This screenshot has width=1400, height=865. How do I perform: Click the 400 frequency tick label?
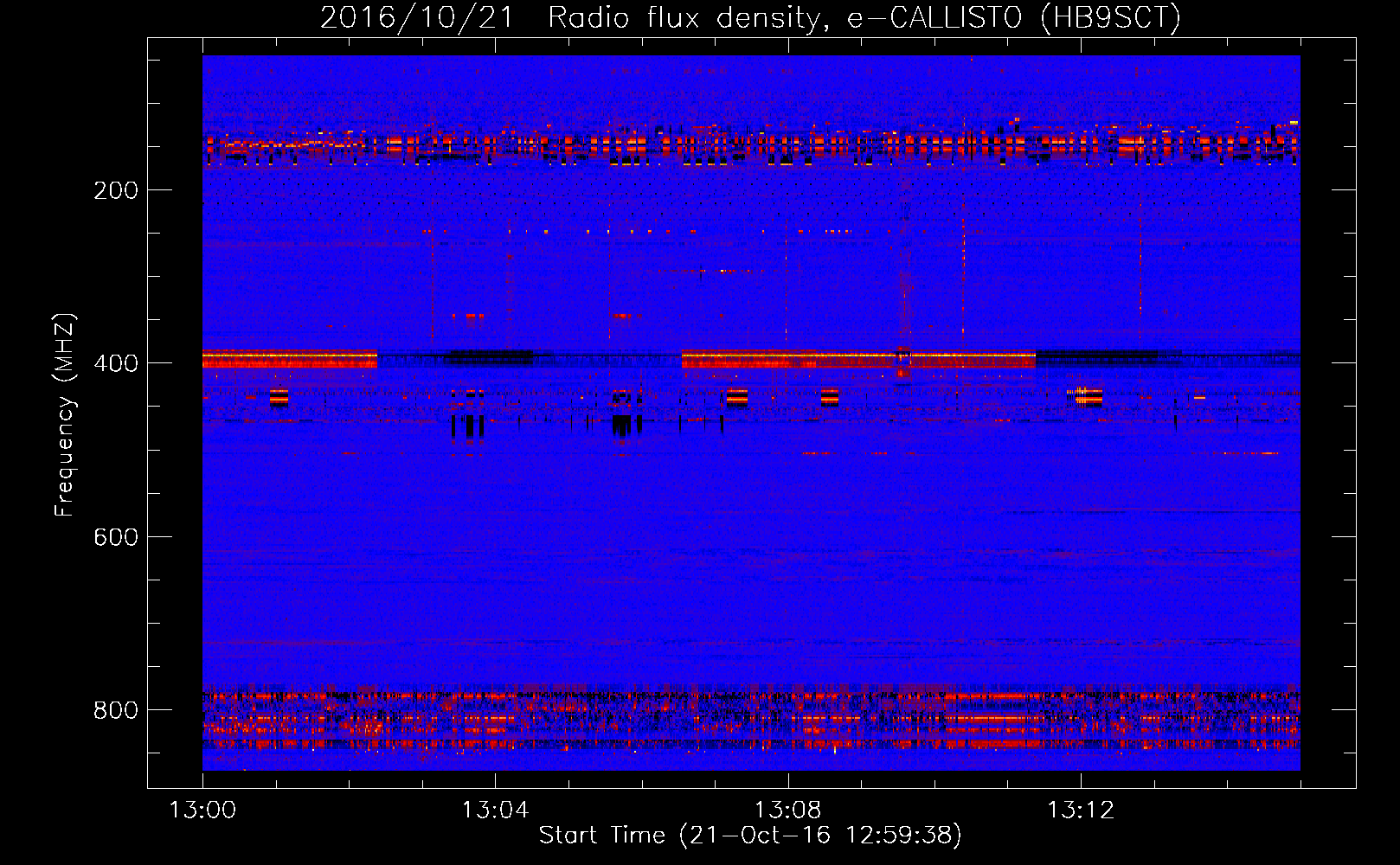pyautogui.click(x=116, y=363)
